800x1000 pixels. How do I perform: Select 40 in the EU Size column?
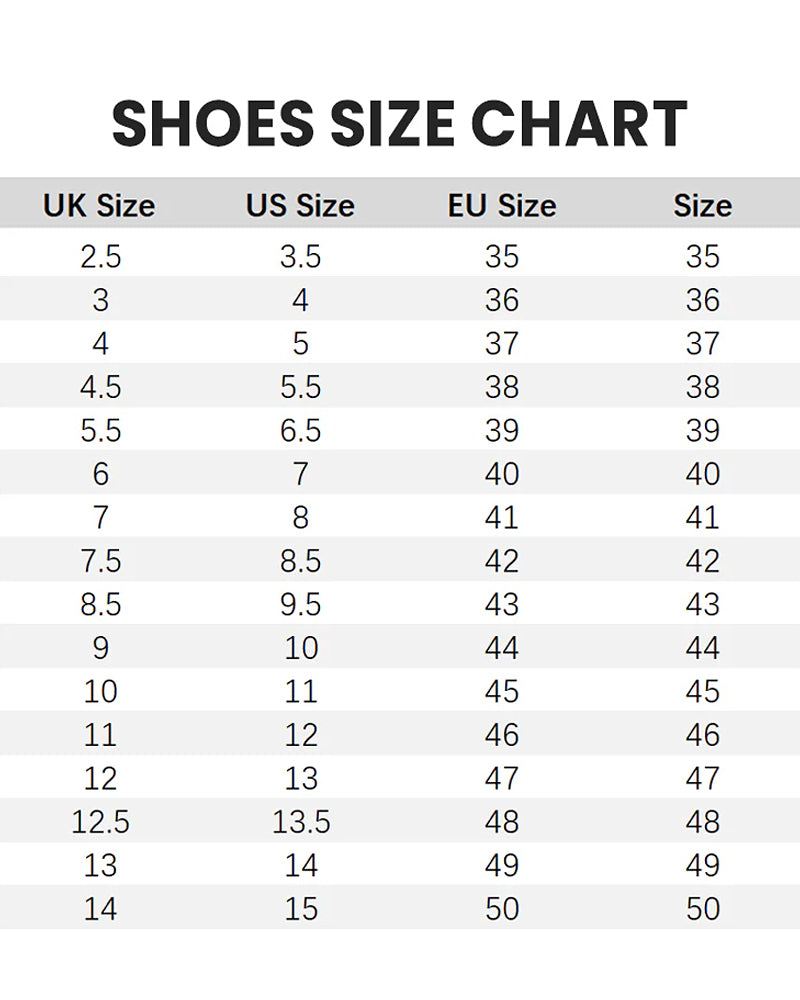(x=502, y=474)
